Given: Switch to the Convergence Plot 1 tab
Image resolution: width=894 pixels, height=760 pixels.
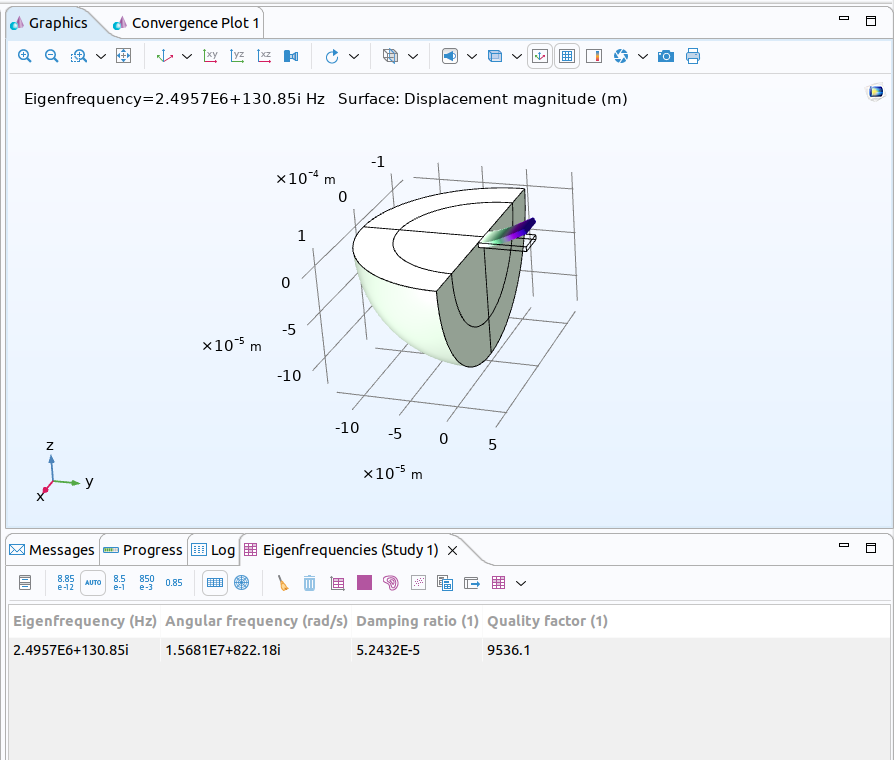Looking at the screenshot, I should click(x=186, y=22).
